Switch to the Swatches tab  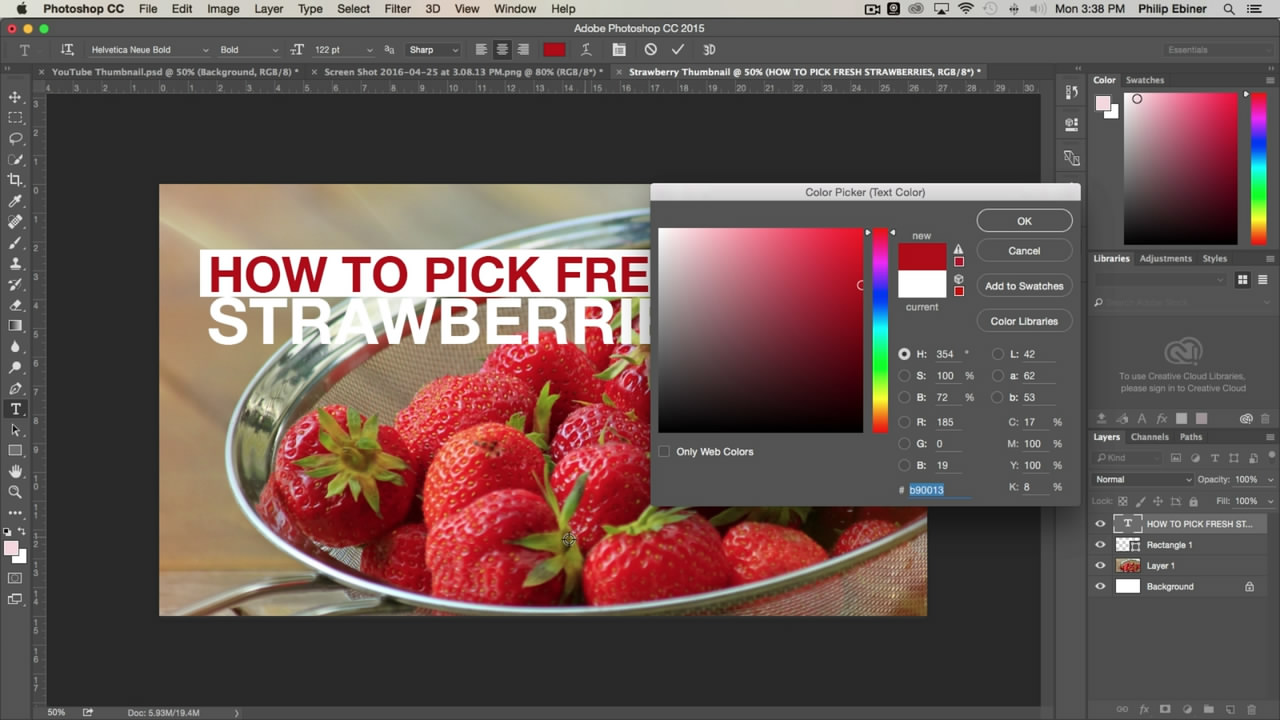(x=1145, y=80)
